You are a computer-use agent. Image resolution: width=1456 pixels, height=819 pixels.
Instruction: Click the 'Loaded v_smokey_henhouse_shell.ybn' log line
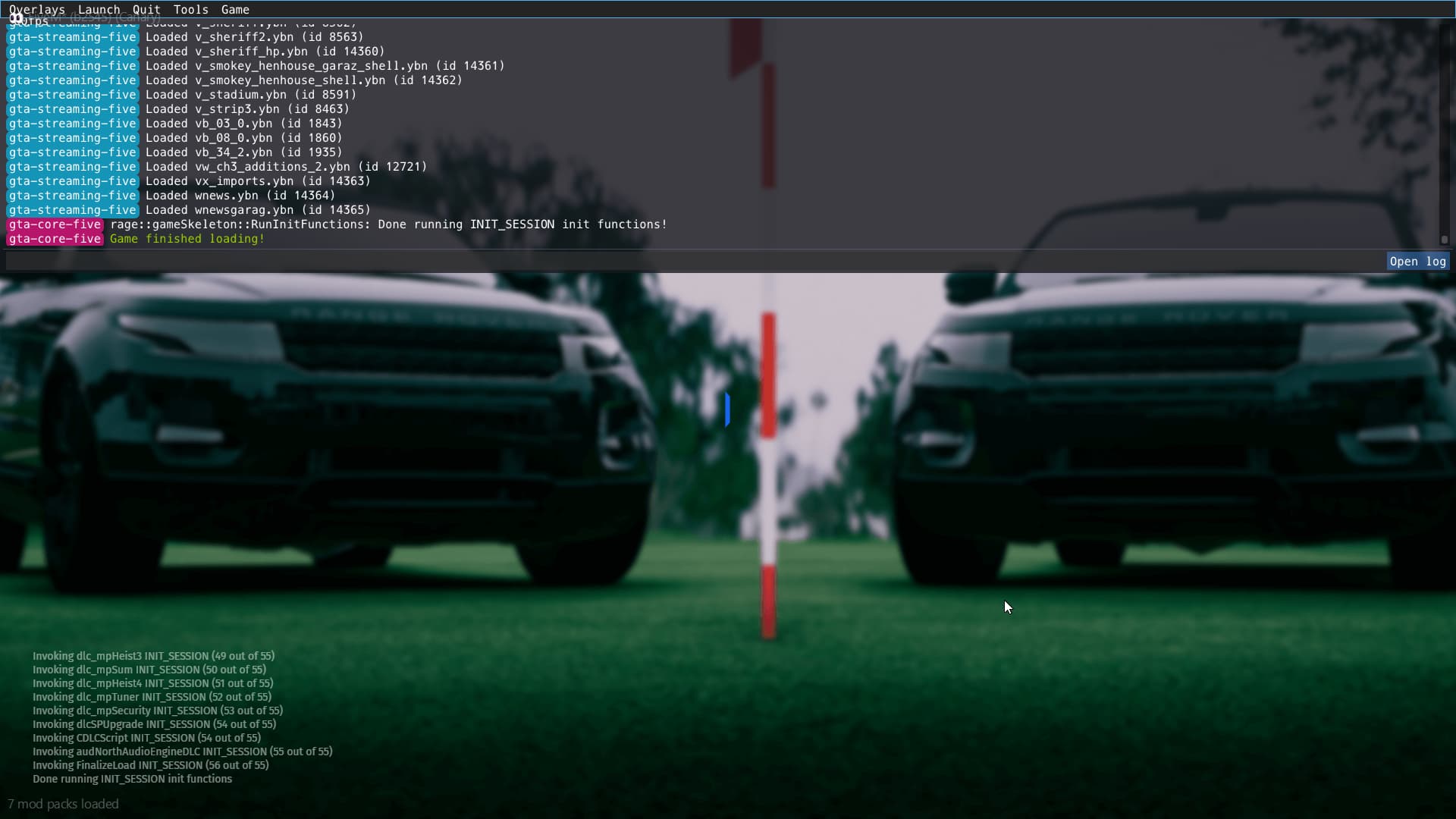coord(304,80)
